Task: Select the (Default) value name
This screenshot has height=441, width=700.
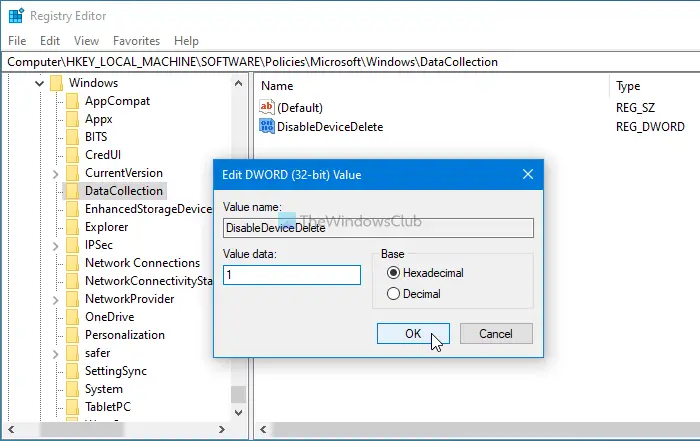Action: click(300, 108)
